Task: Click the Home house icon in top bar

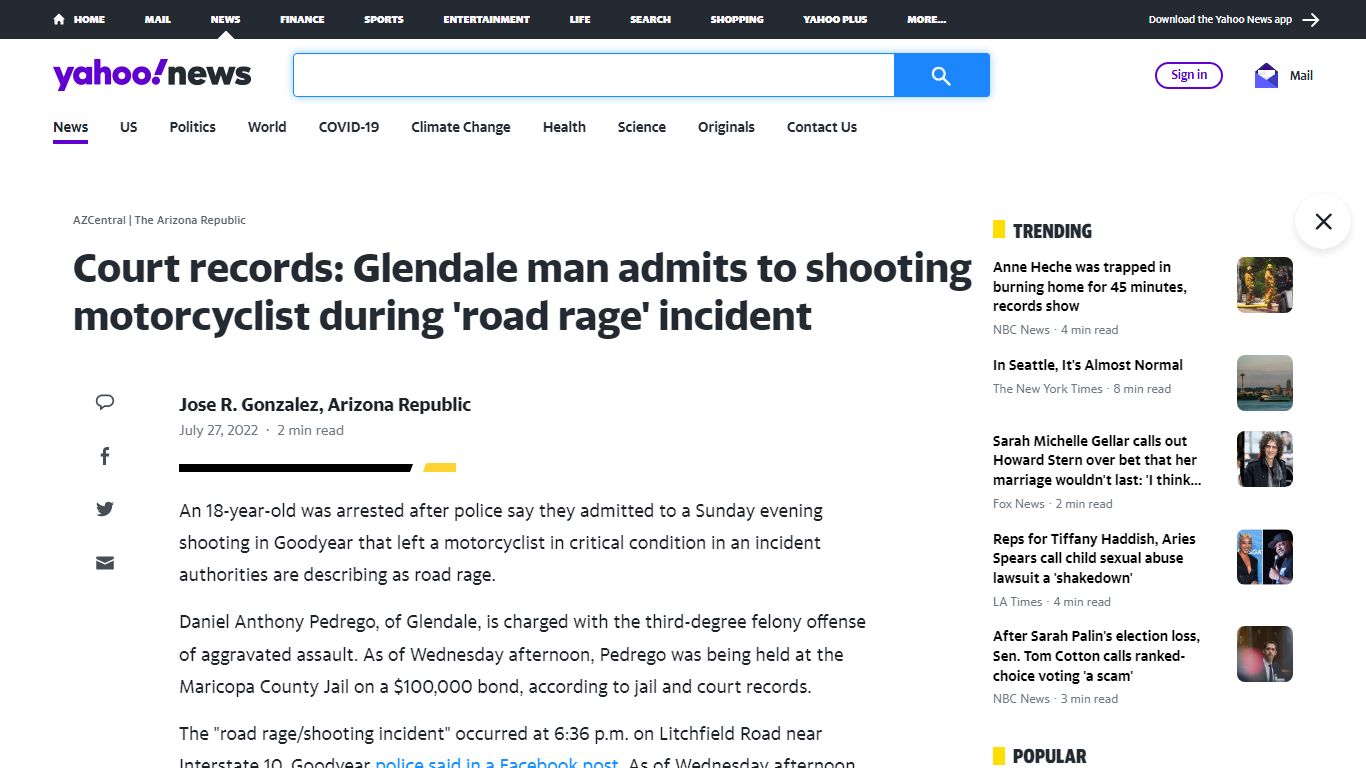Action: pyautogui.click(x=59, y=19)
